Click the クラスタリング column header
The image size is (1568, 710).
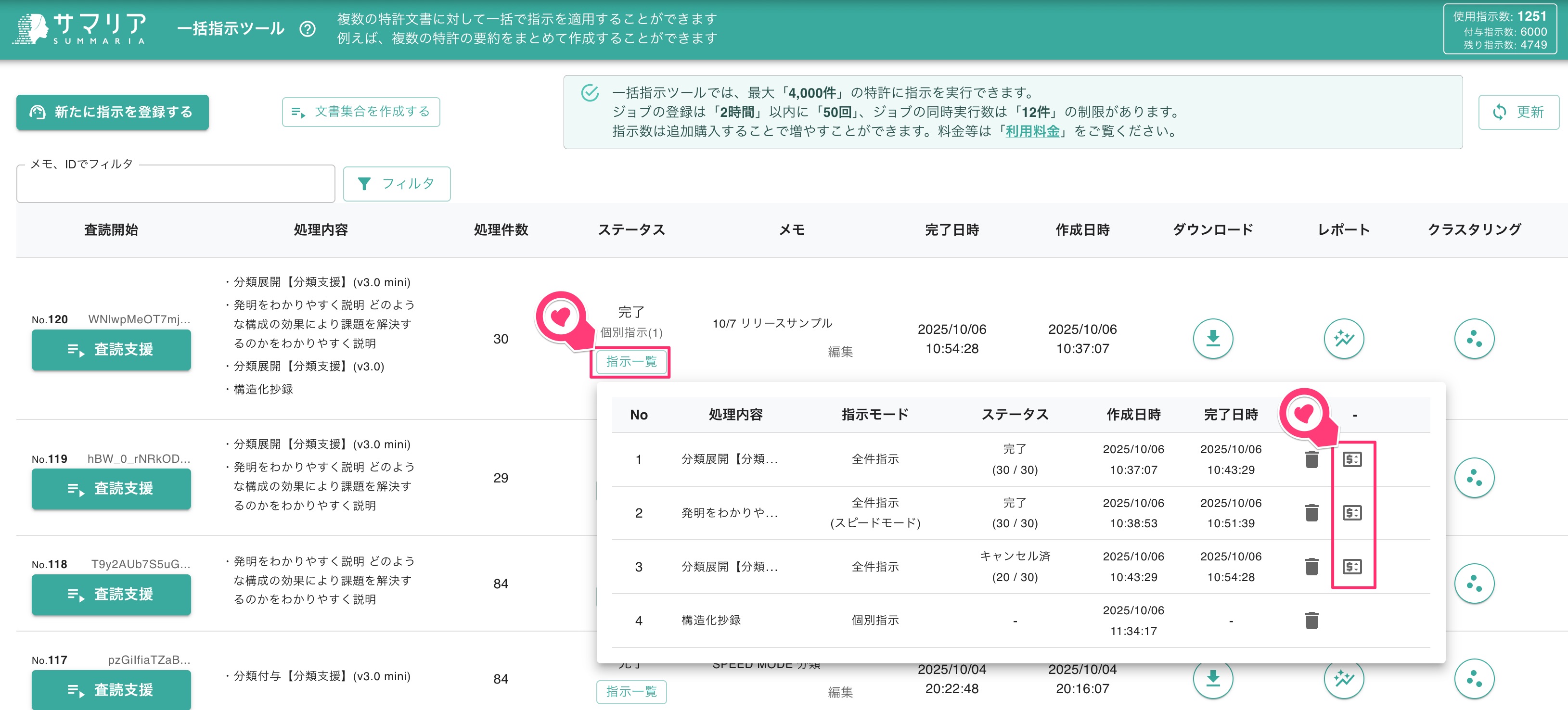[x=1474, y=230]
